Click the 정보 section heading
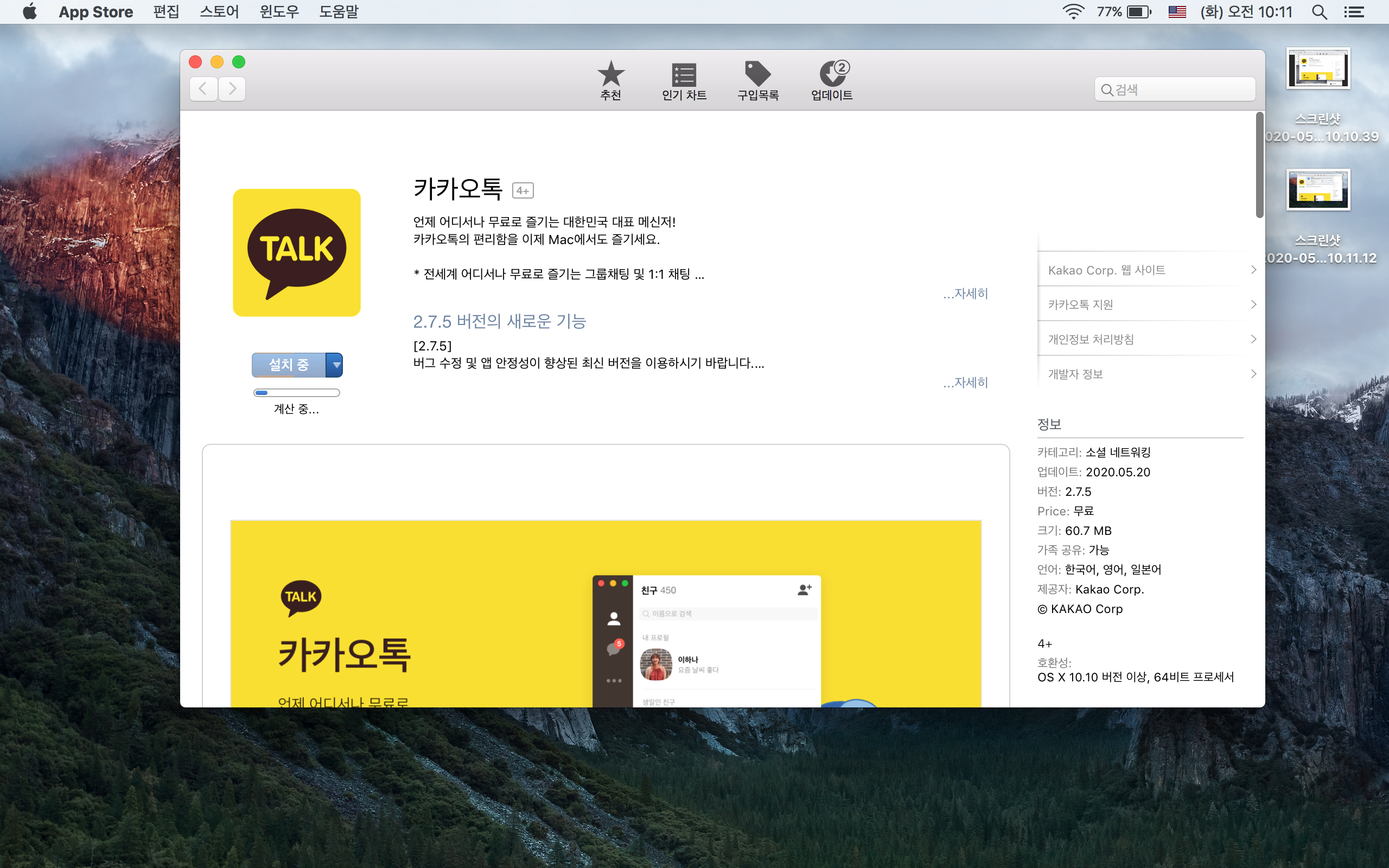 (1049, 424)
